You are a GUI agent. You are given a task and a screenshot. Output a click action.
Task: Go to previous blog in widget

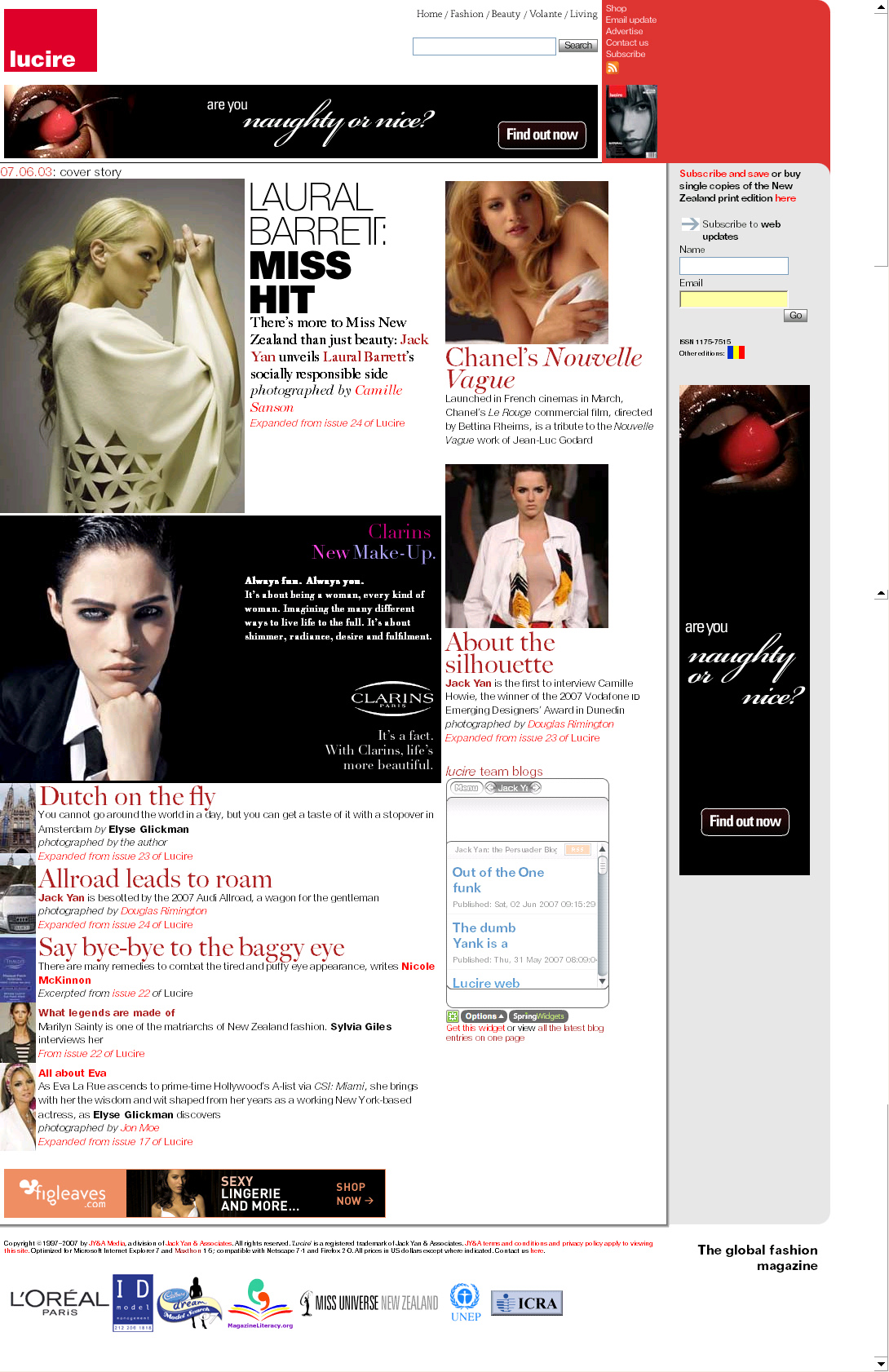[490, 788]
